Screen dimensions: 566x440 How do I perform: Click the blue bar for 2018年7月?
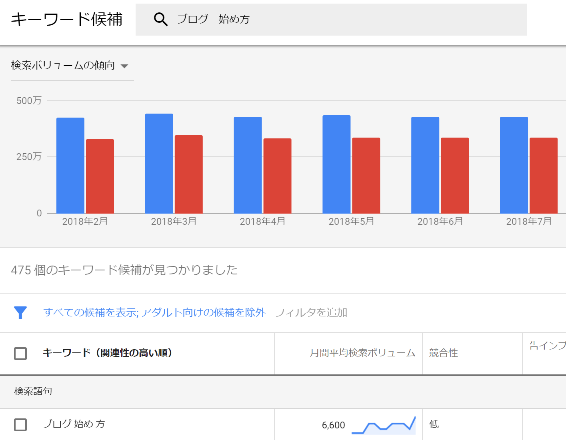514,165
